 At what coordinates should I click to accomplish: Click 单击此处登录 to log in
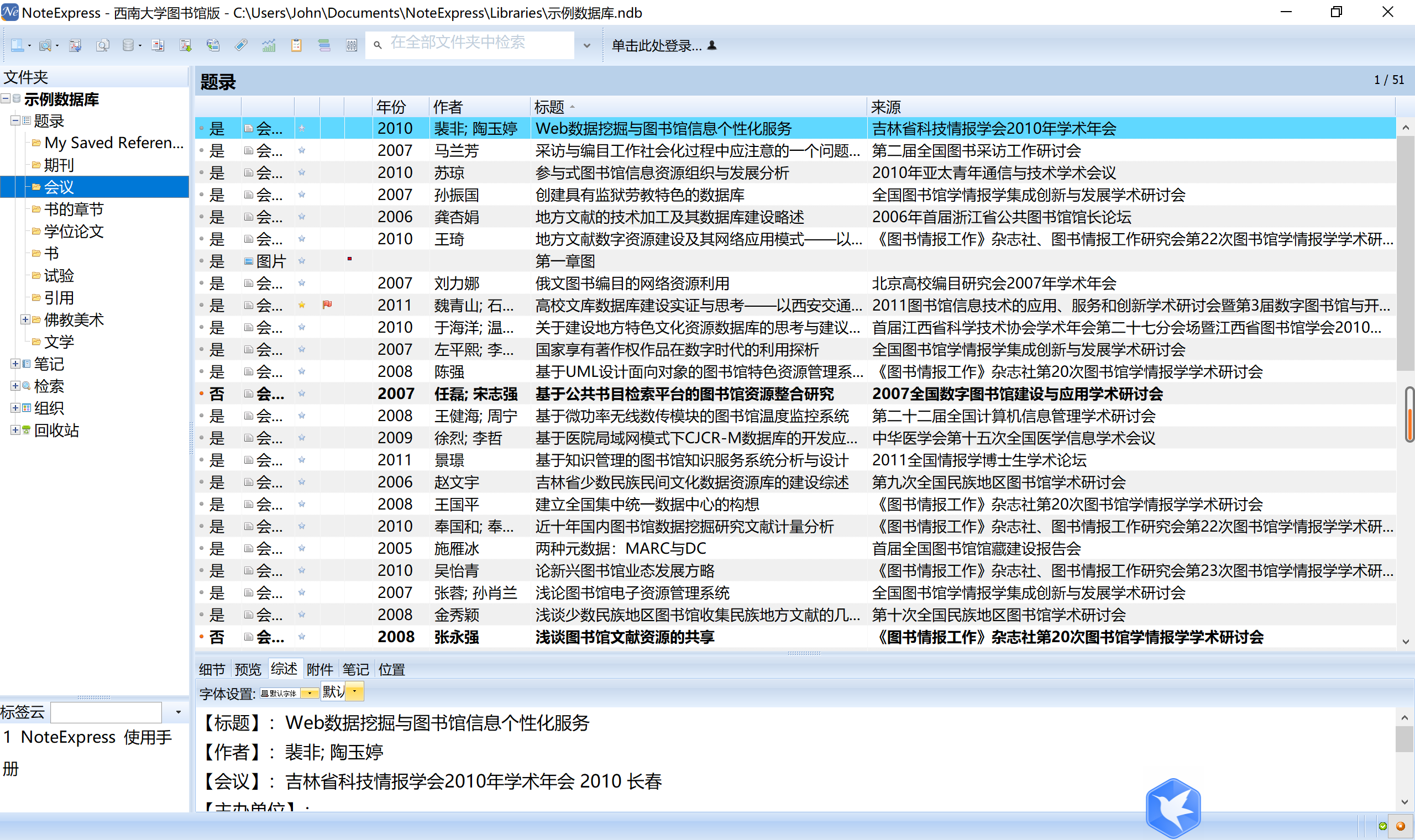pos(657,45)
